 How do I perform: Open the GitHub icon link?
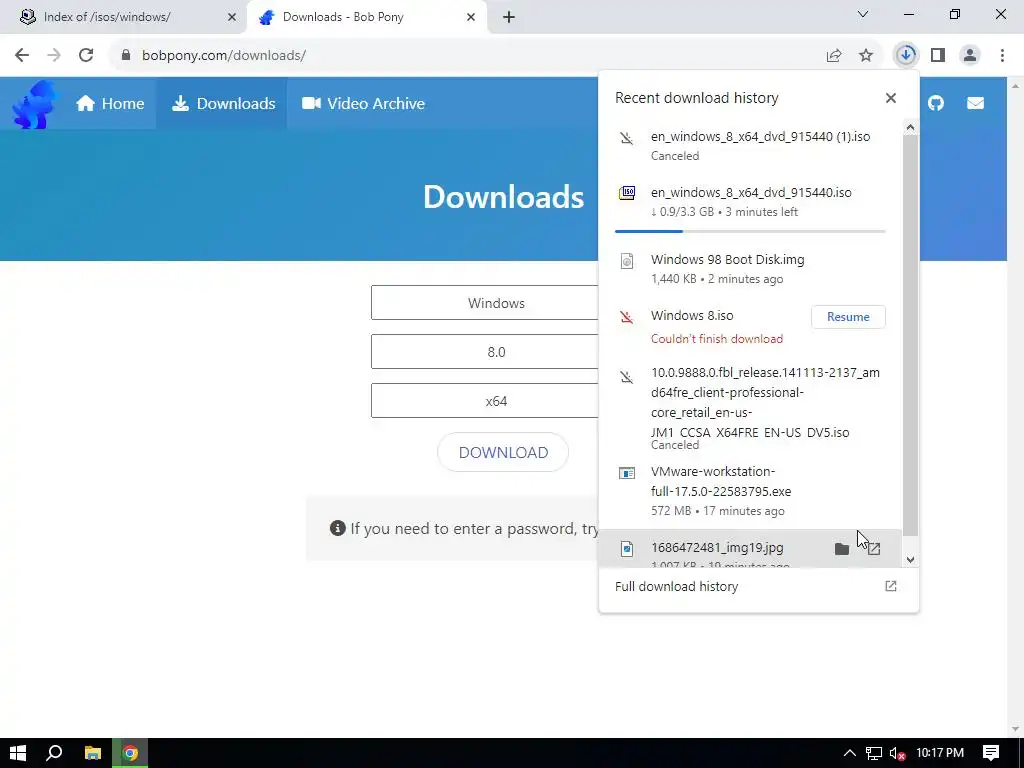(x=936, y=103)
